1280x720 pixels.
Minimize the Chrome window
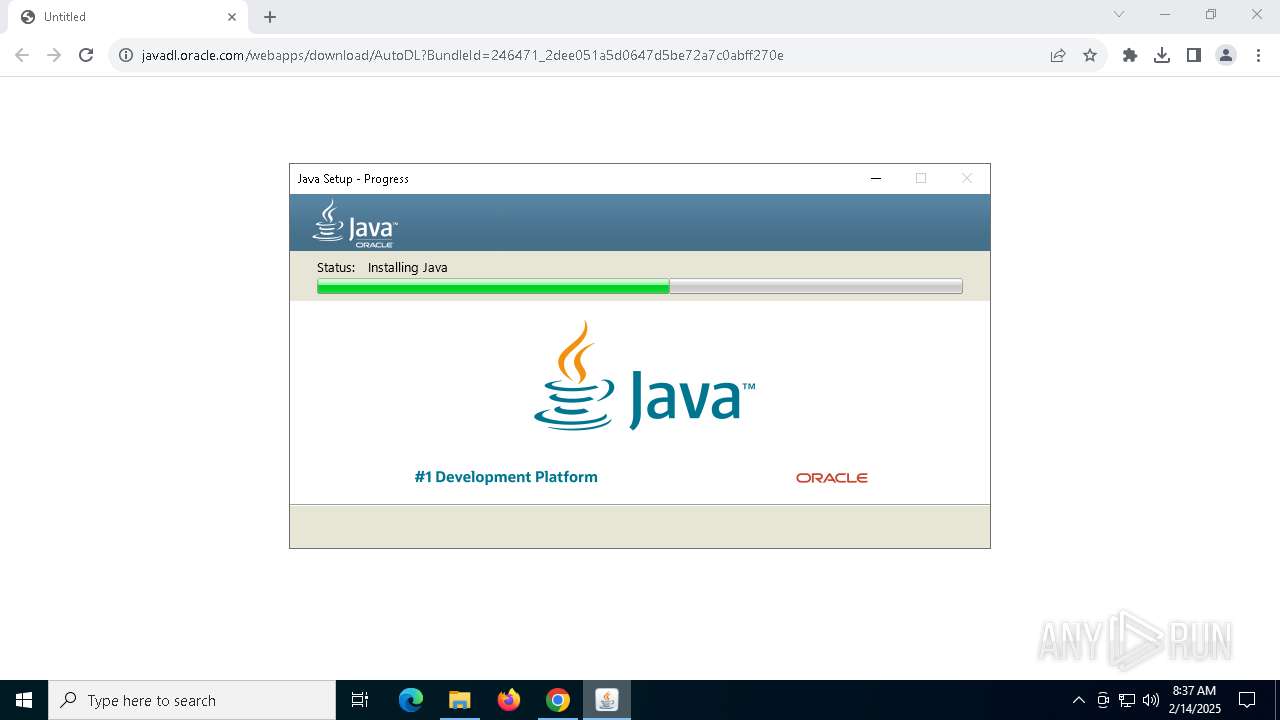click(1165, 14)
